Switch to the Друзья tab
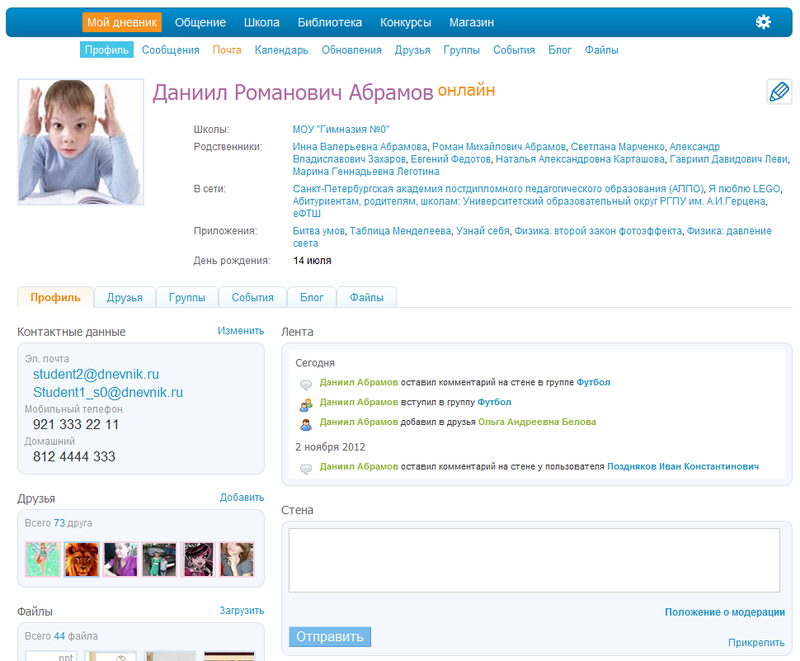This screenshot has height=661, width=800. [124, 297]
